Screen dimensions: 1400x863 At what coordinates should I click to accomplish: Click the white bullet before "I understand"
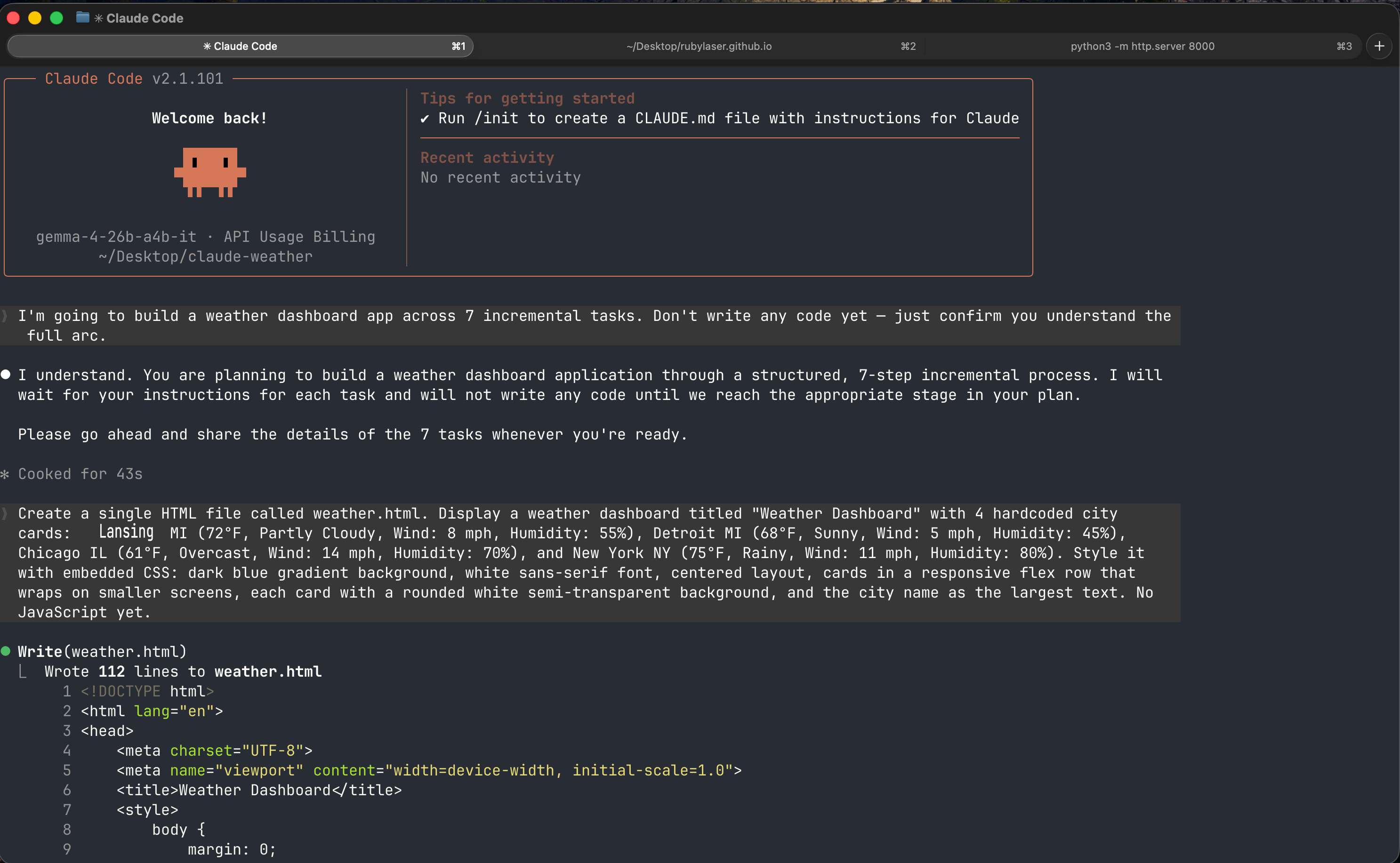6,375
